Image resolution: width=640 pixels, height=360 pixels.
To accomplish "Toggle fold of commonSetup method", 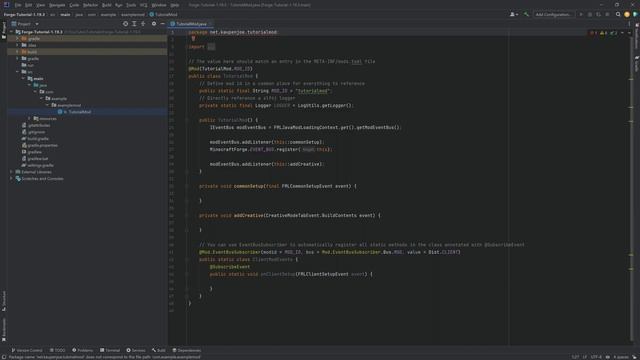I will (x=187, y=186).
